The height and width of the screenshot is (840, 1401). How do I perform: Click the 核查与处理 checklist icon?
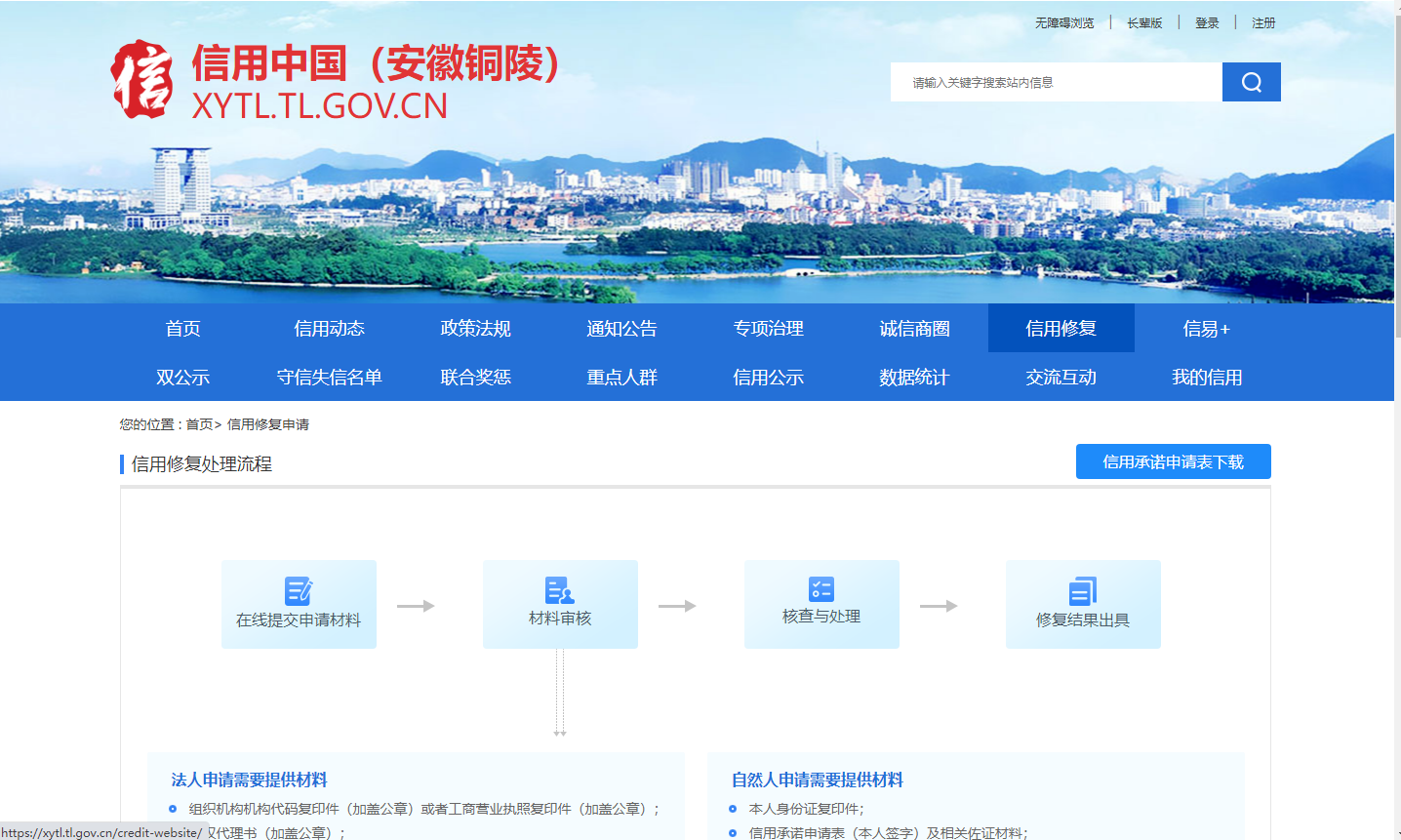(x=821, y=588)
